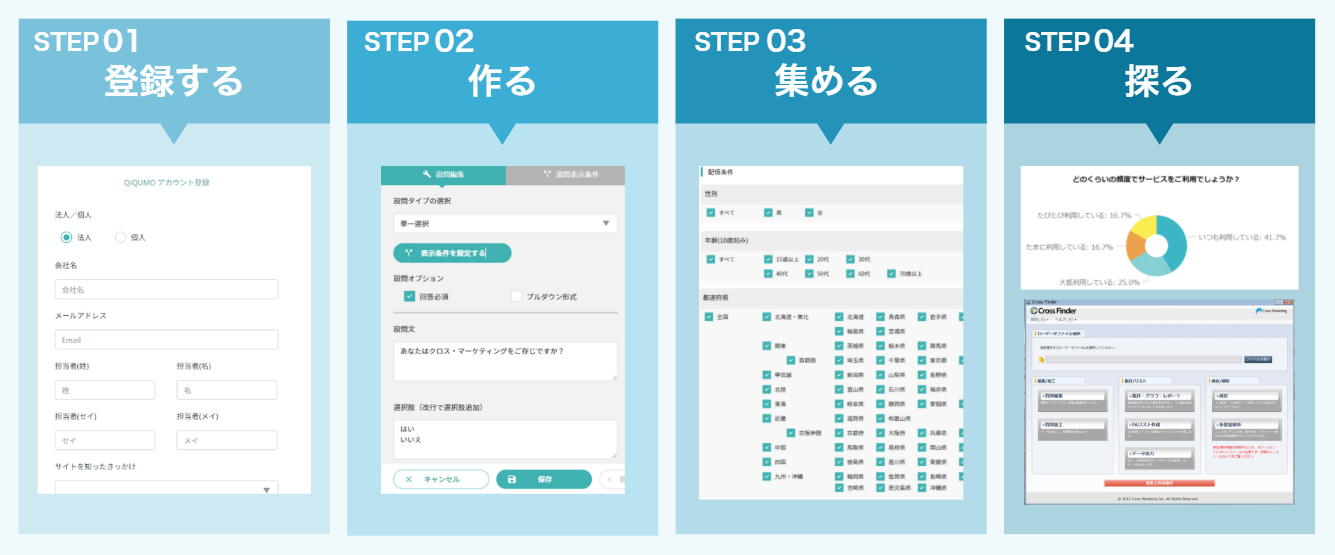This screenshot has height=555, width=1335.
Task: Click the branch icon on 設問表示条件 tab
Action: coord(547,174)
